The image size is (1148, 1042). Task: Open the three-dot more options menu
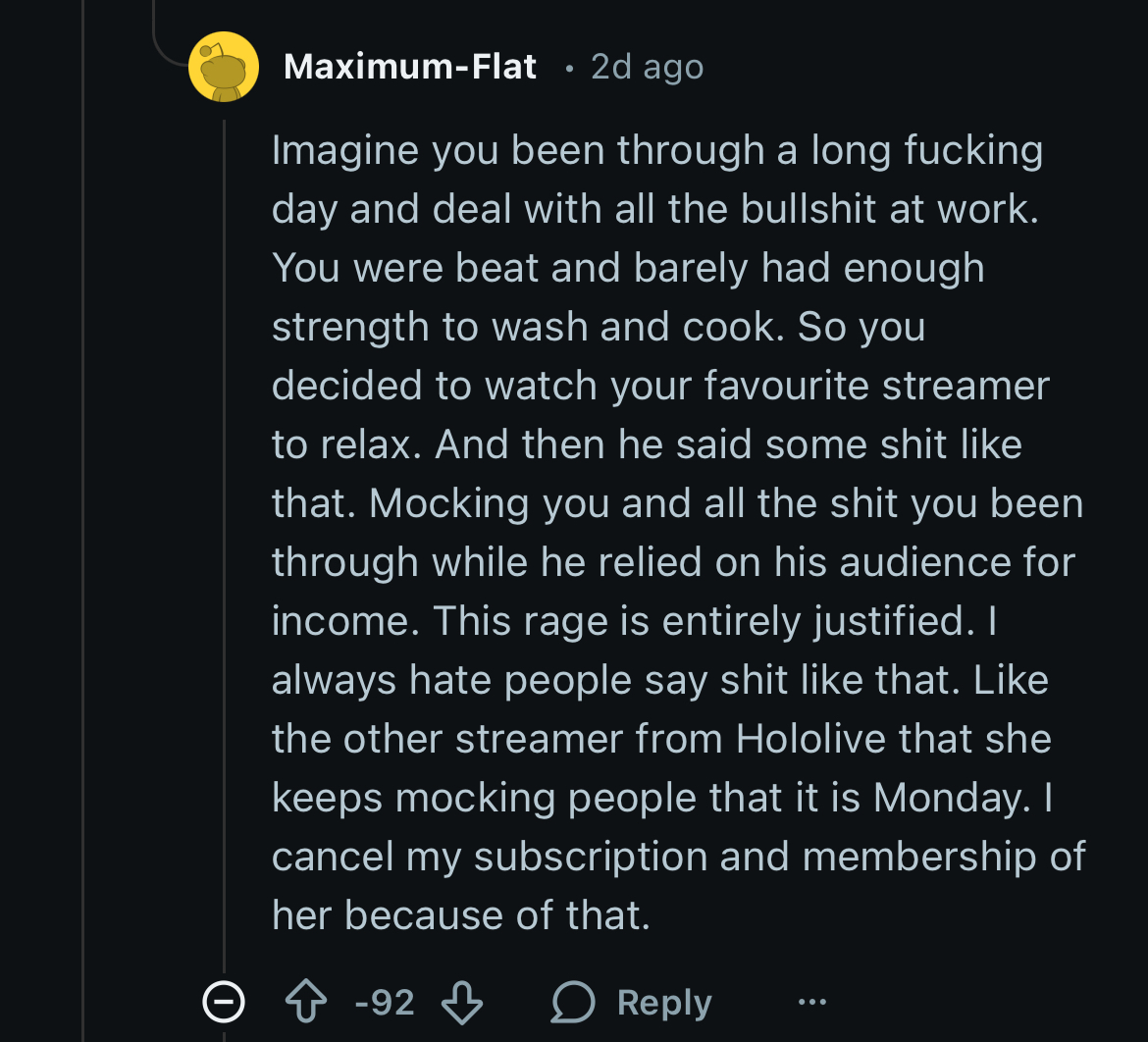[812, 1003]
